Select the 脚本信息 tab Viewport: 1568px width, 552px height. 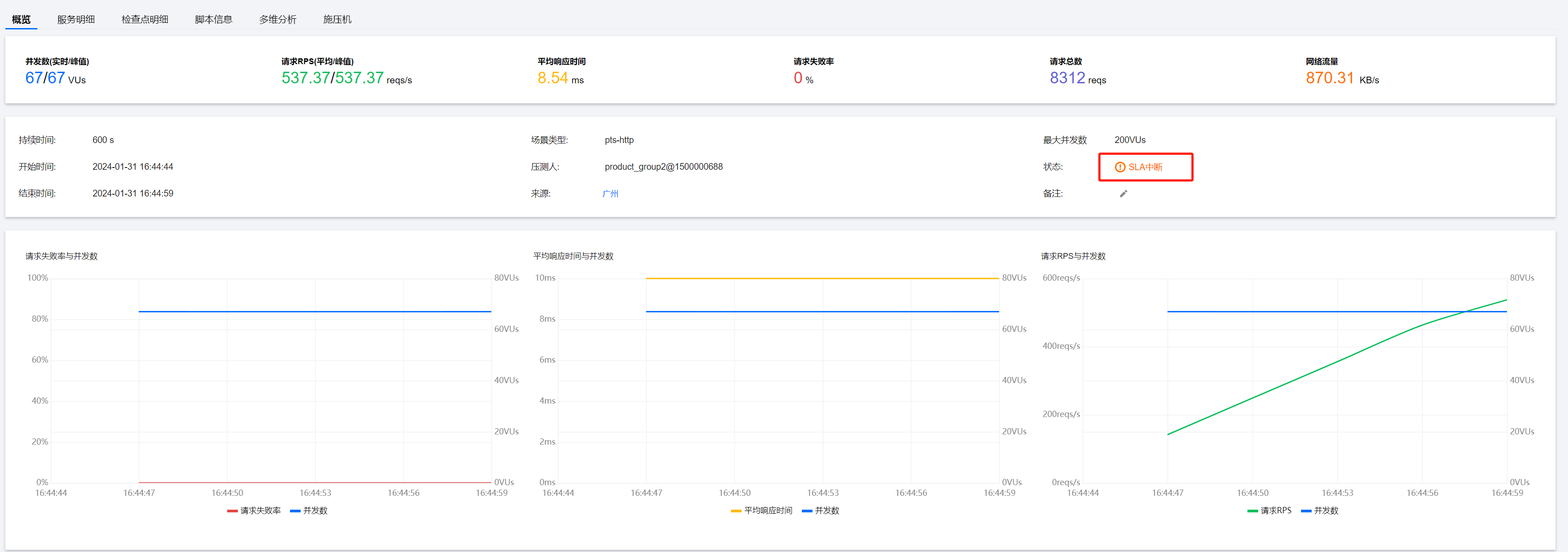click(214, 20)
